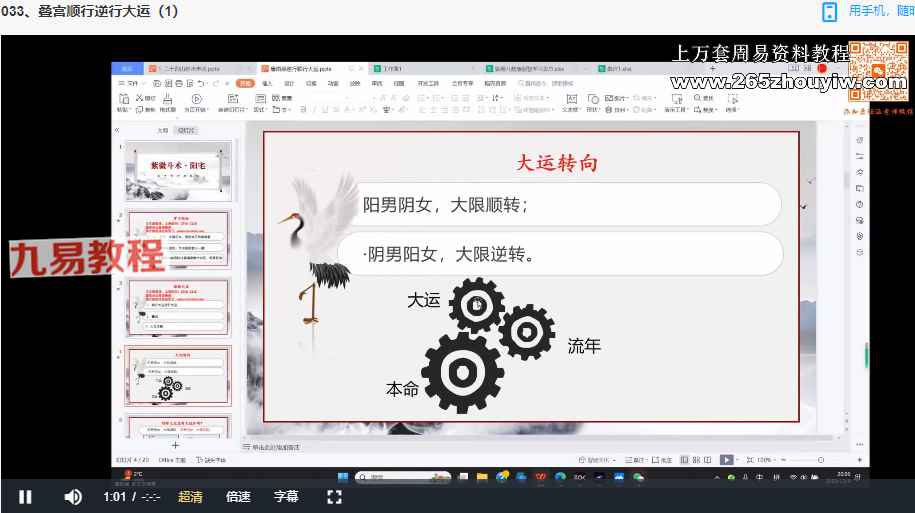Open the 超清 video quality menu
This screenshot has height=513, width=915.
(190, 497)
